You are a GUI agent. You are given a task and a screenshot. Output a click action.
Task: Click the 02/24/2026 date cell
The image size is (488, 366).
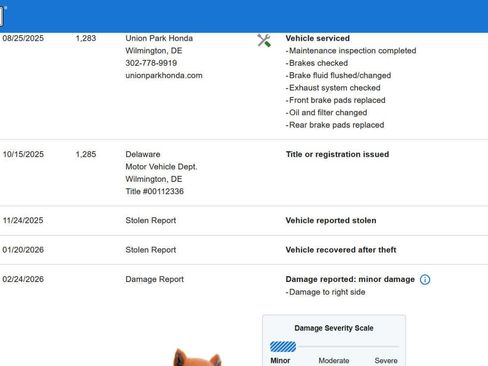(23, 279)
